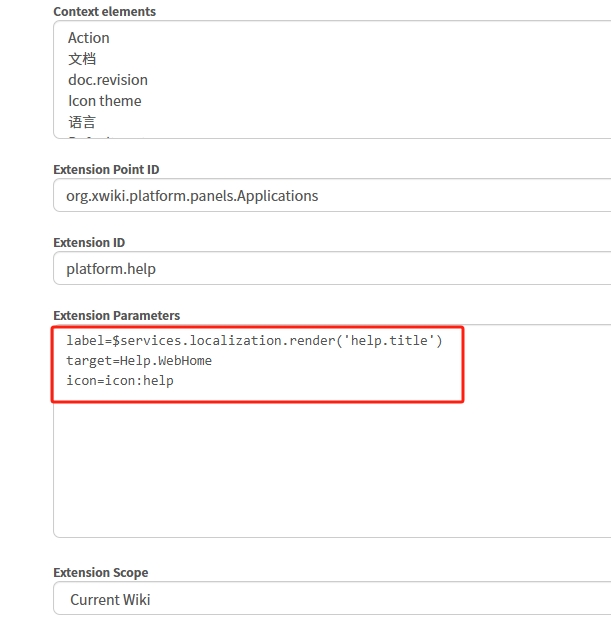The image size is (611, 617).
Task: Select "Action" in Context elements list
Action: (x=89, y=38)
